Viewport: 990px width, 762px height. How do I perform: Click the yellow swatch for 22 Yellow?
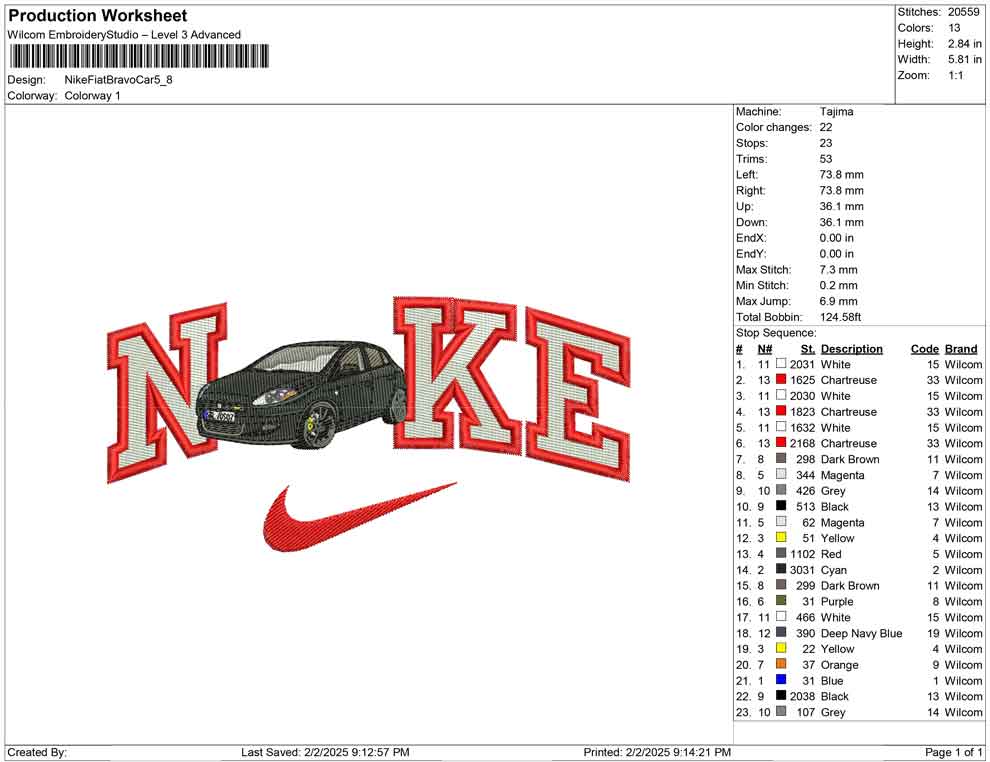click(x=781, y=648)
